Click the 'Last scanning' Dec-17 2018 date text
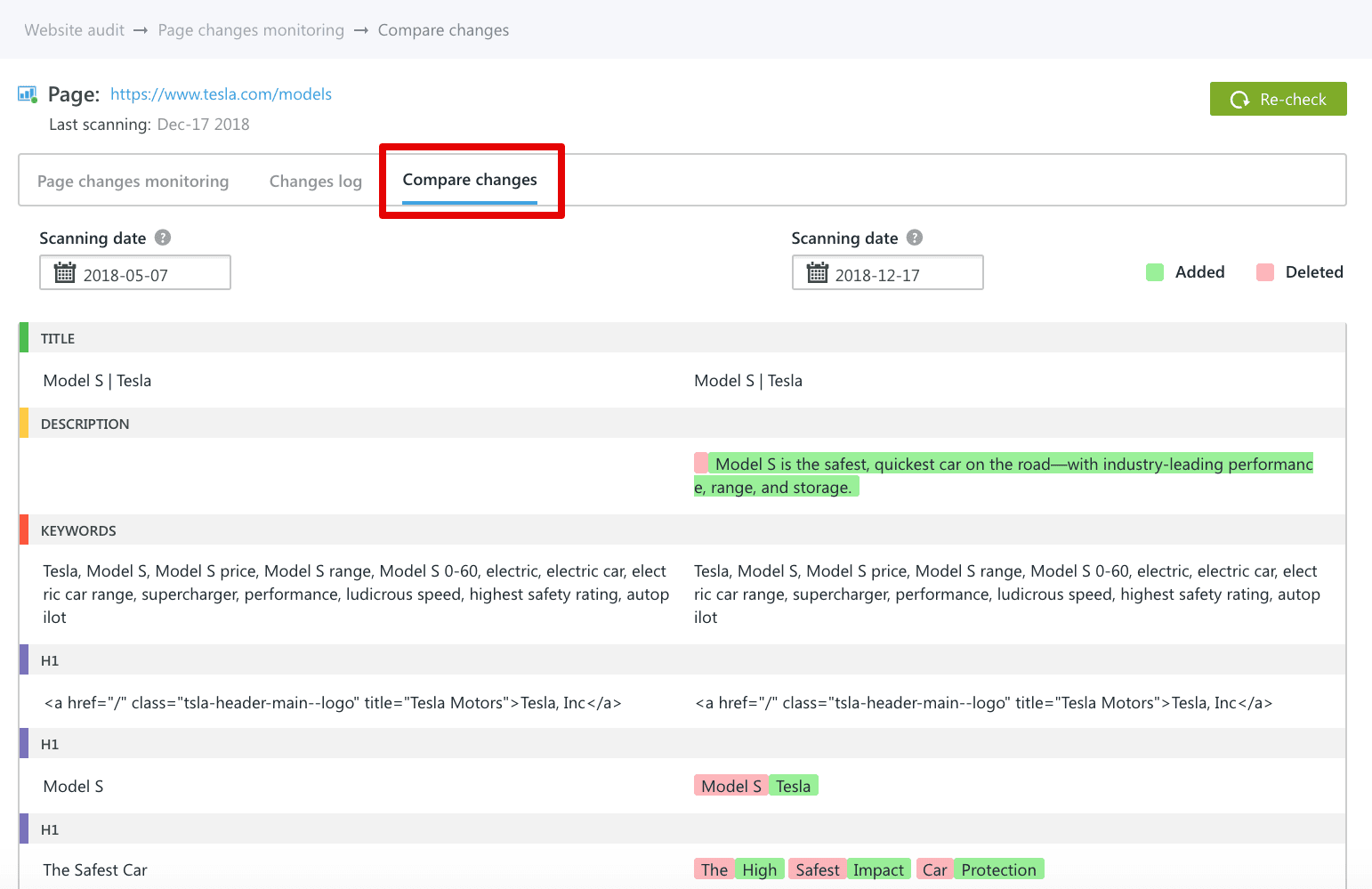1372x889 pixels. [x=203, y=125]
